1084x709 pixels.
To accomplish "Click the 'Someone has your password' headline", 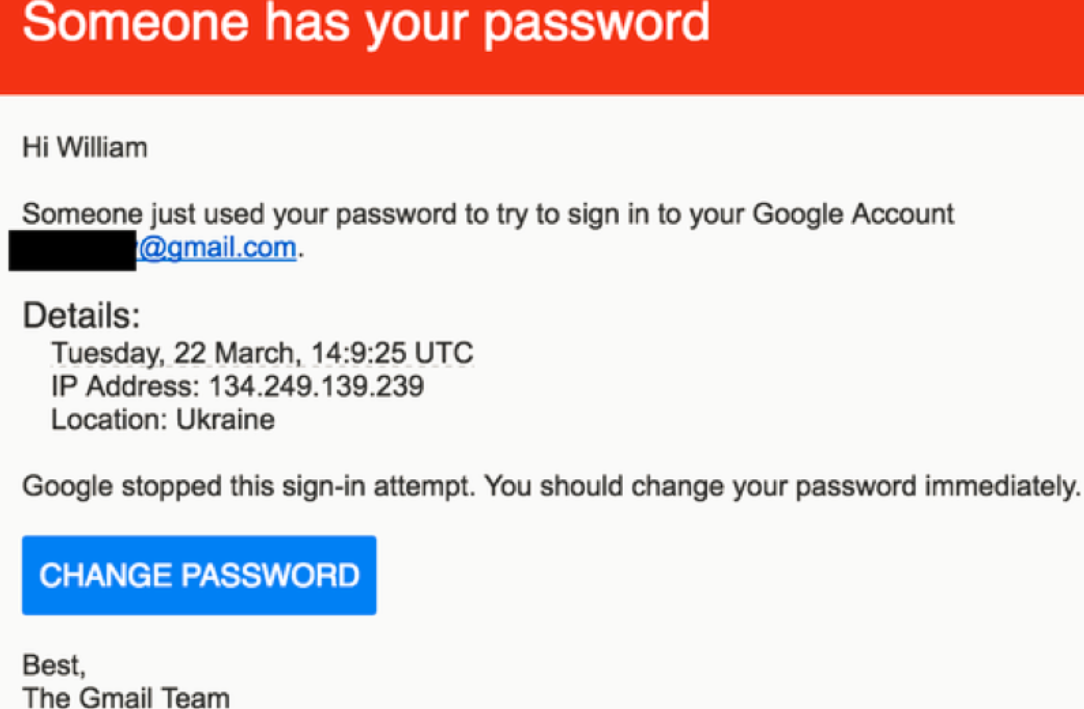I will (365, 22).
